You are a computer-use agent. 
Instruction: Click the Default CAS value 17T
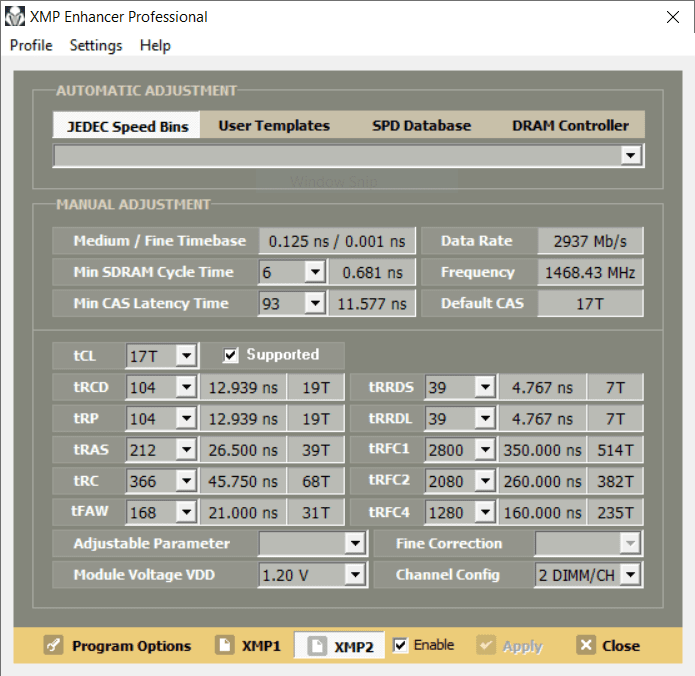click(590, 303)
